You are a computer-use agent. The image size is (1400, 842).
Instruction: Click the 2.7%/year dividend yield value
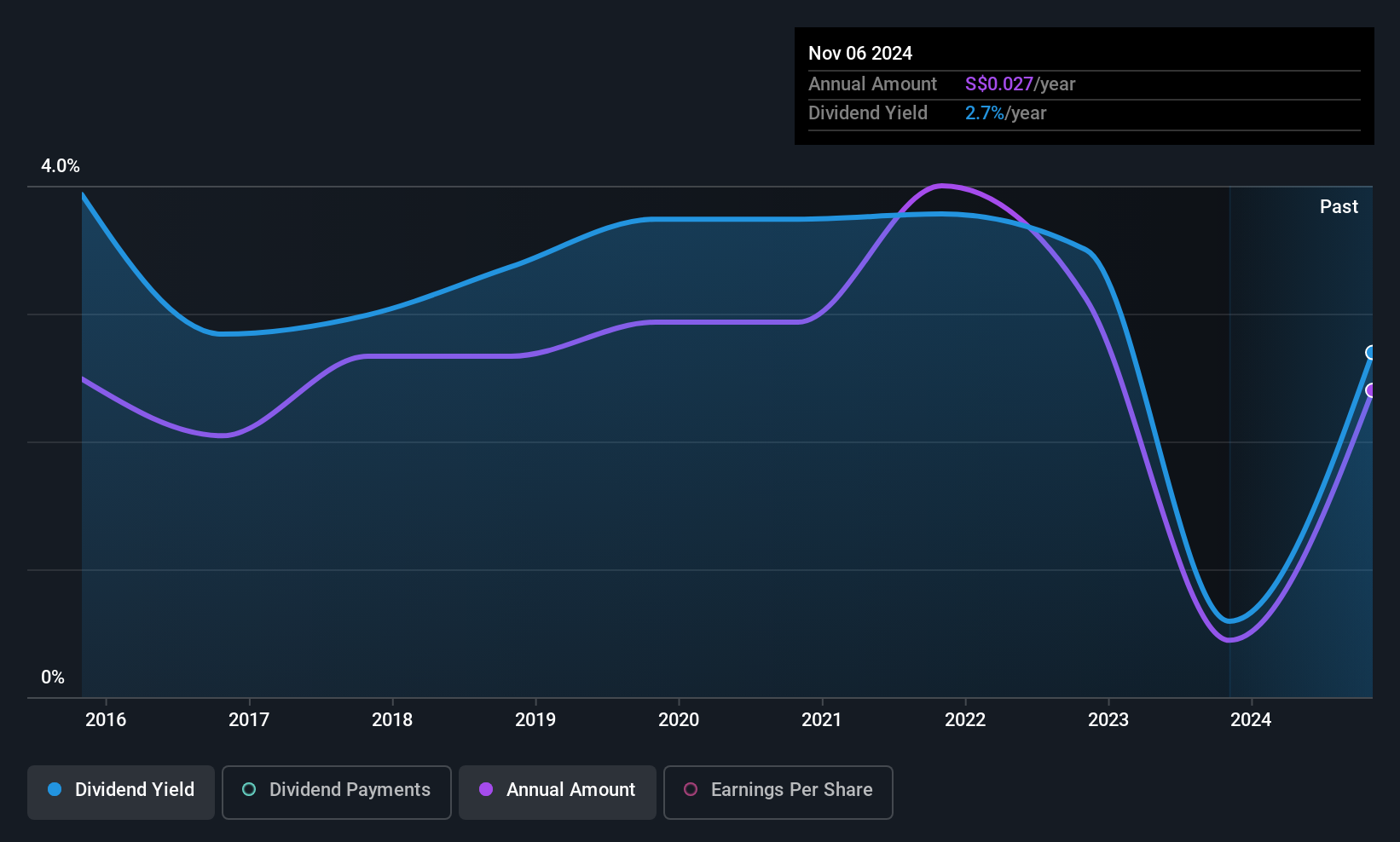1005,113
